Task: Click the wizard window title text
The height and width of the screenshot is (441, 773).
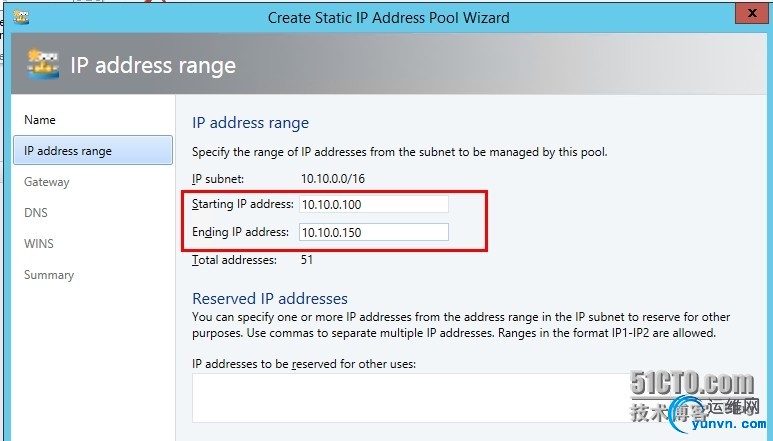Action: click(x=388, y=18)
